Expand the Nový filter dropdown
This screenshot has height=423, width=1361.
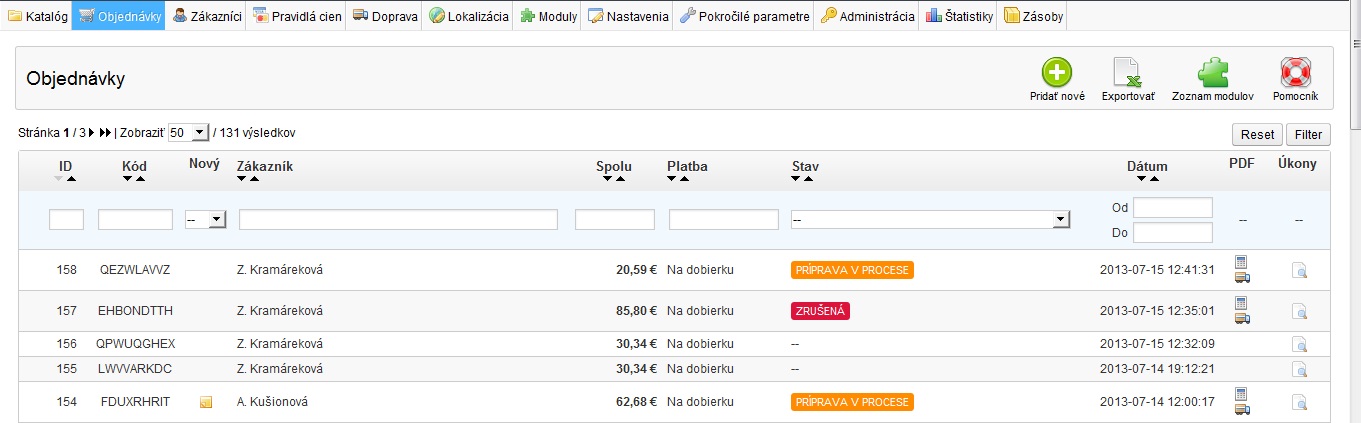coord(206,220)
